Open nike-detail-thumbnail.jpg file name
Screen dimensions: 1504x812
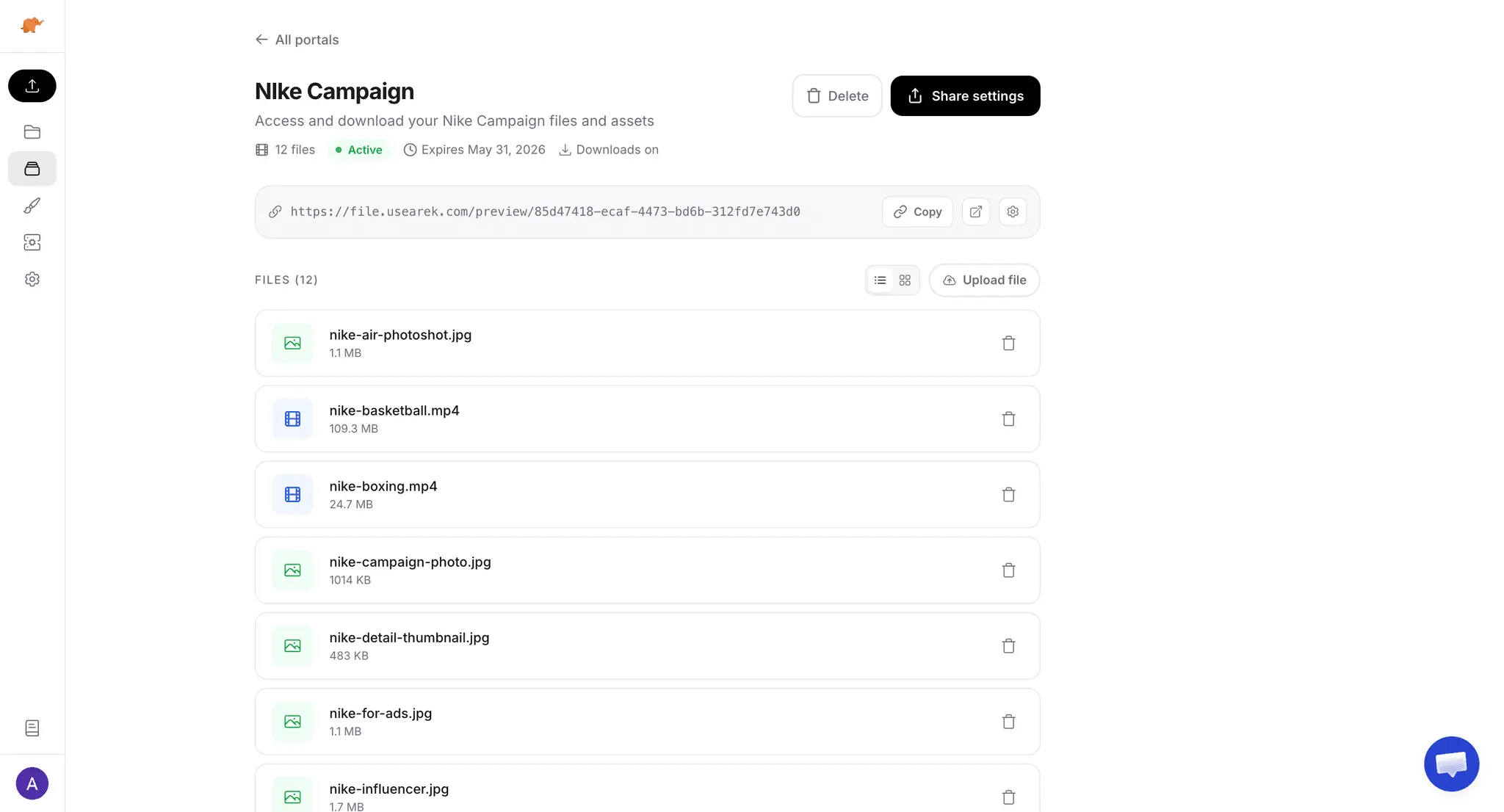pyautogui.click(x=409, y=637)
